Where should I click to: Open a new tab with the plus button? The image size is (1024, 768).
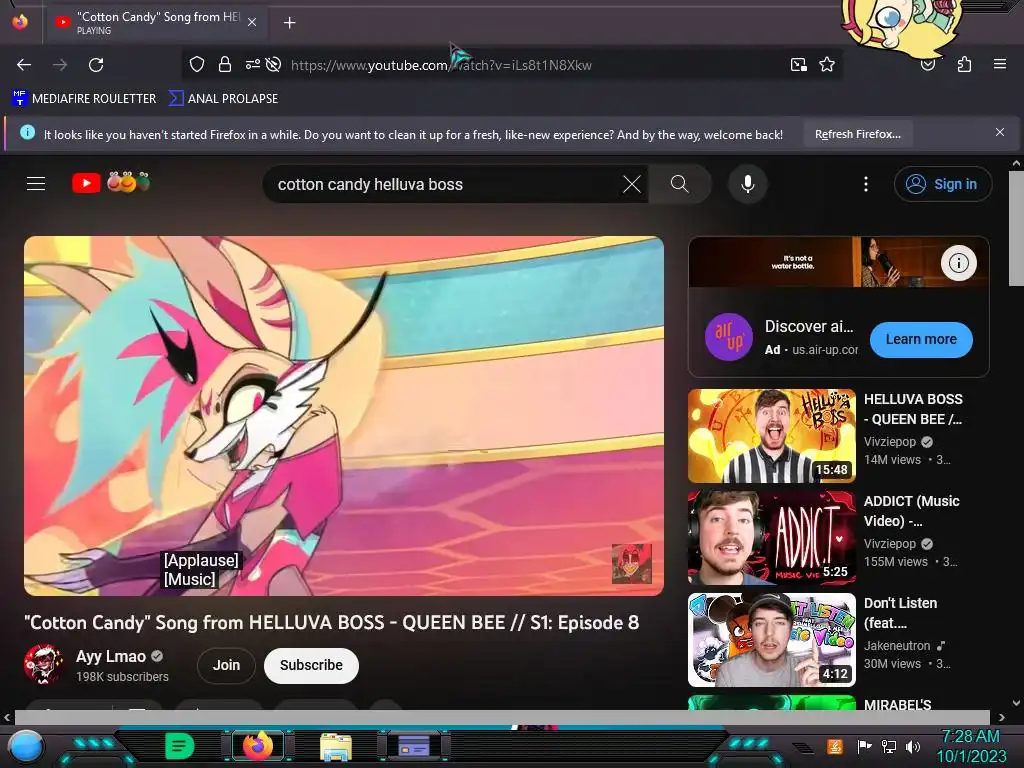tap(289, 23)
